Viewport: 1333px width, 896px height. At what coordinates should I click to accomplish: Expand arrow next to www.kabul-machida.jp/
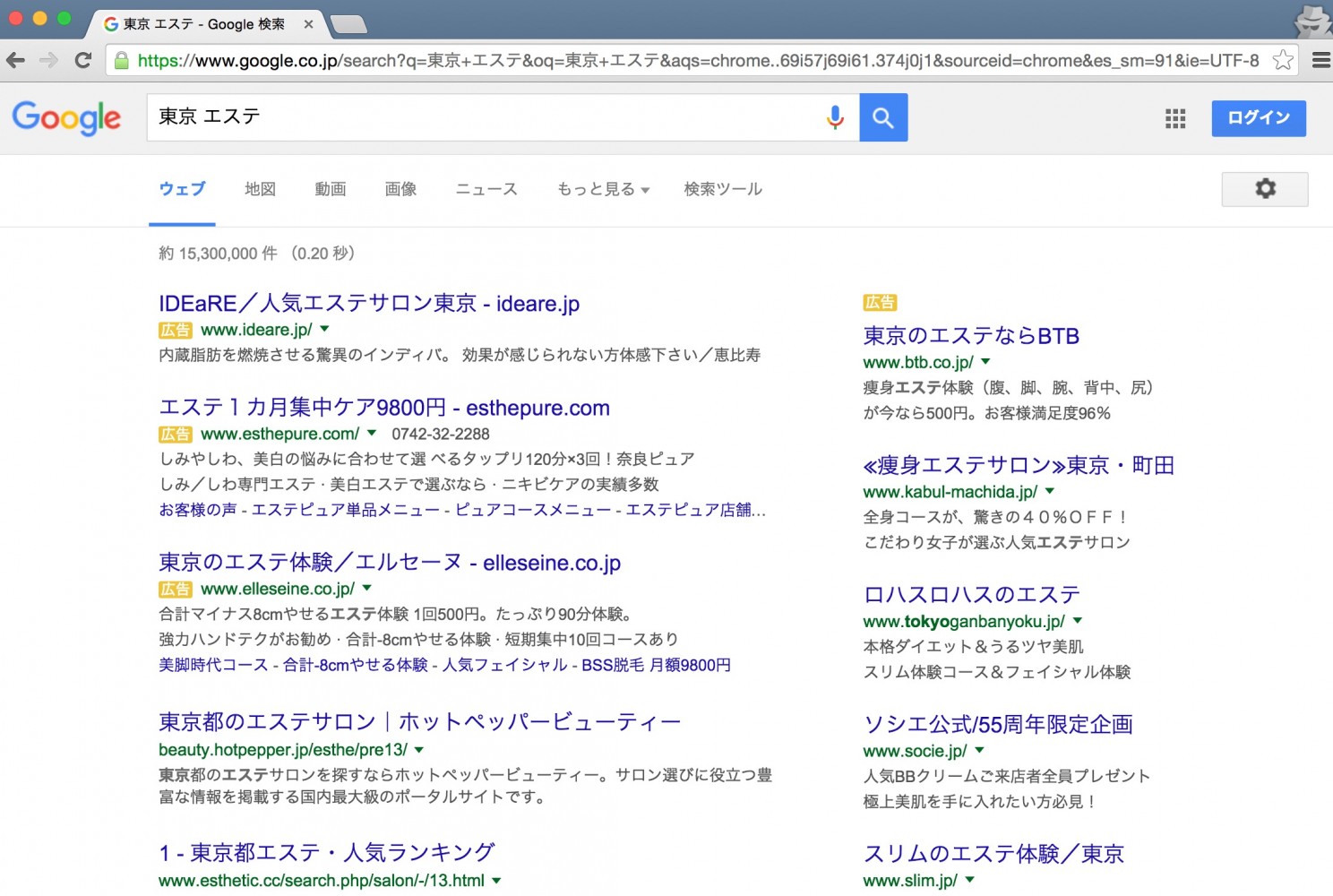coord(1050,491)
